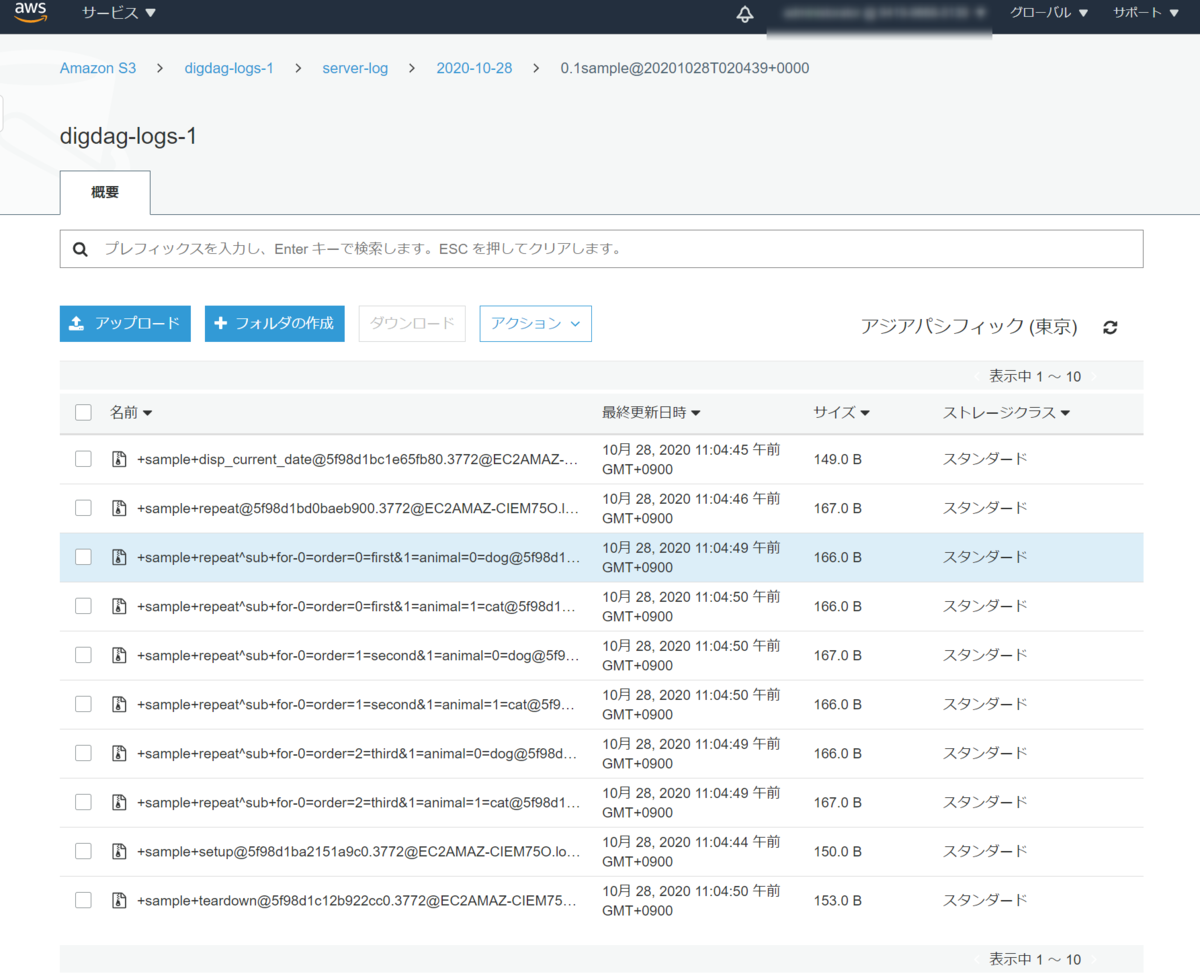
Task: Select the 概要 tab
Action: 105,193
